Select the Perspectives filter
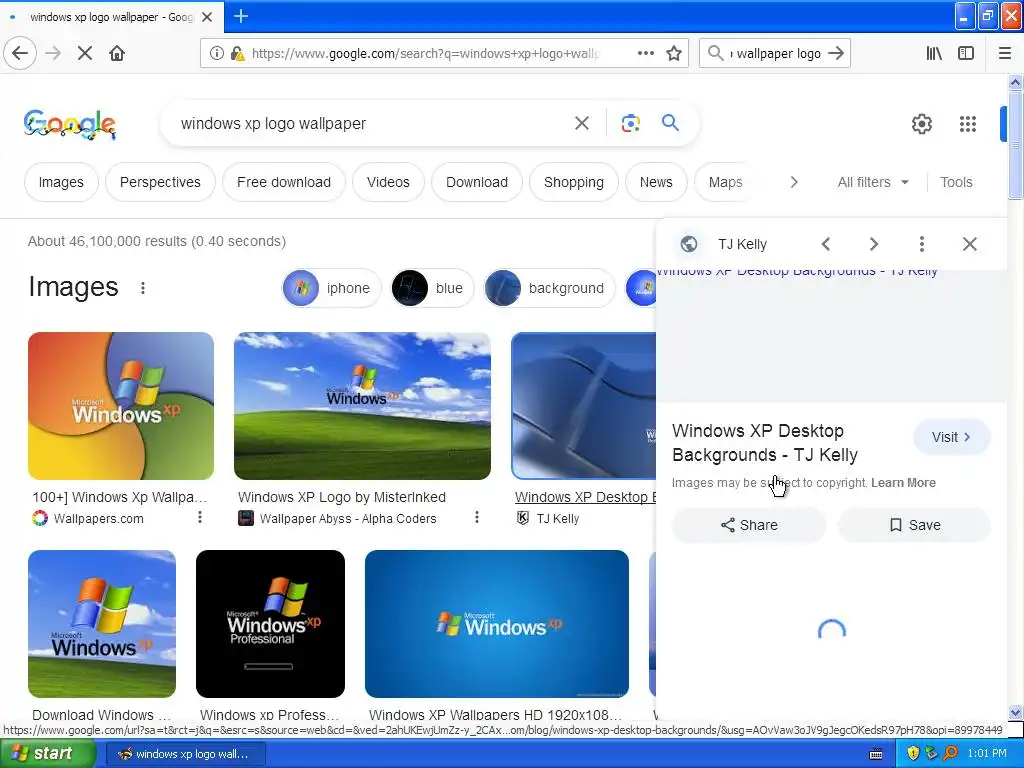1024x768 pixels. (160, 182)
